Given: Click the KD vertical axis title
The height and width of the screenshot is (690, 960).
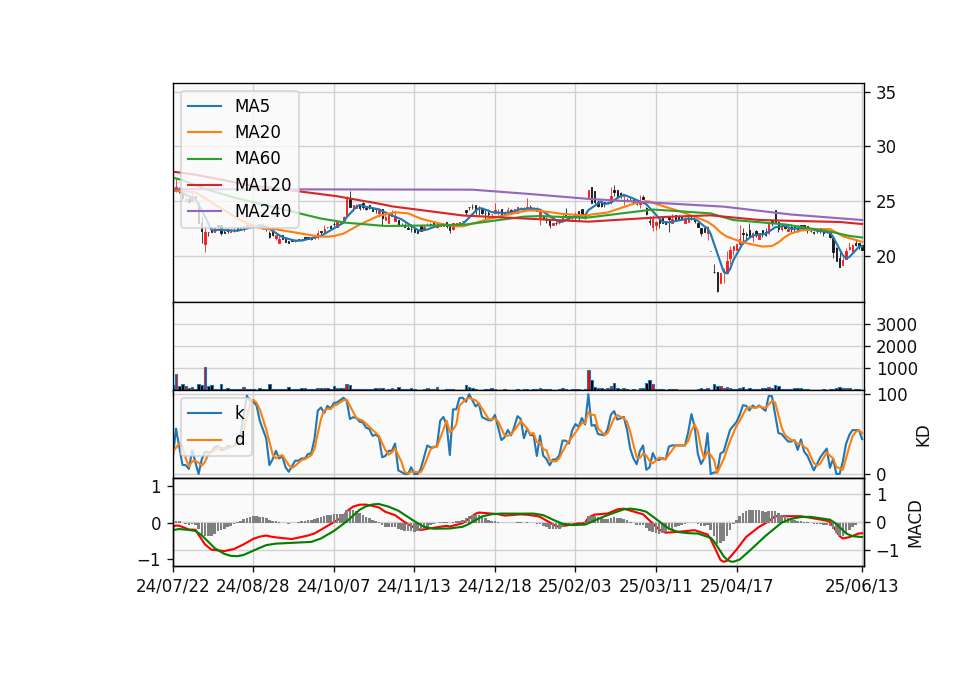Looking at the screenshot, I should (x=922, y=436).
